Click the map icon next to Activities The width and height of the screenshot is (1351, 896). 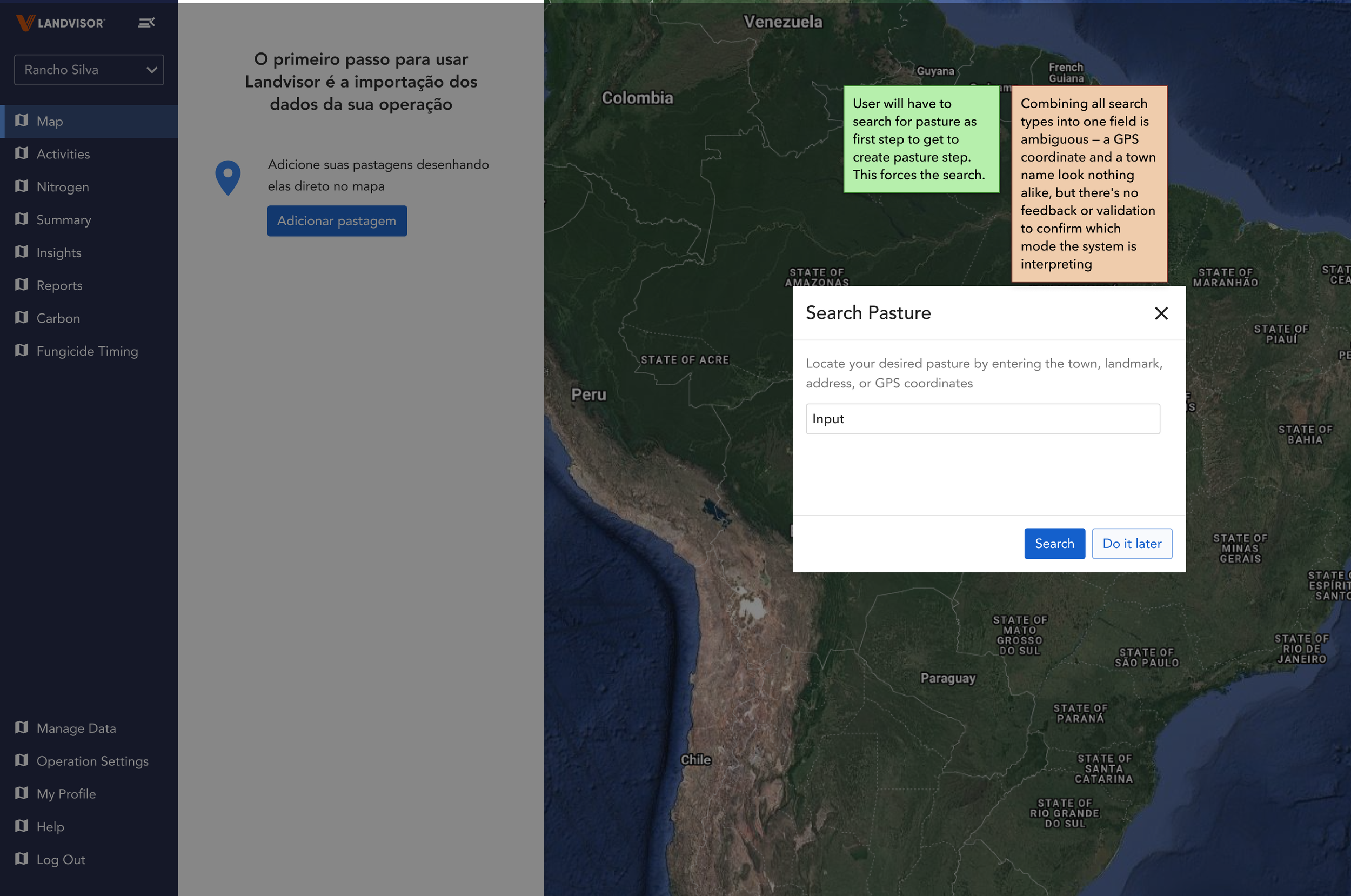point(22,153)
